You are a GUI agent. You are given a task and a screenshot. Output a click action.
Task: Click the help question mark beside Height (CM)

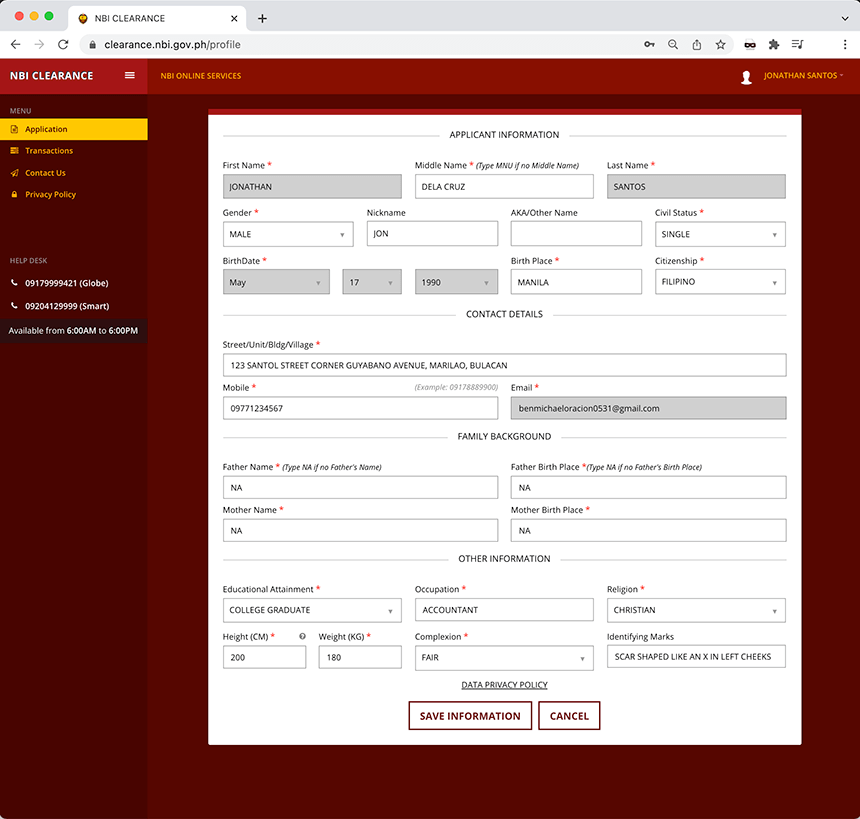(303, 636)
